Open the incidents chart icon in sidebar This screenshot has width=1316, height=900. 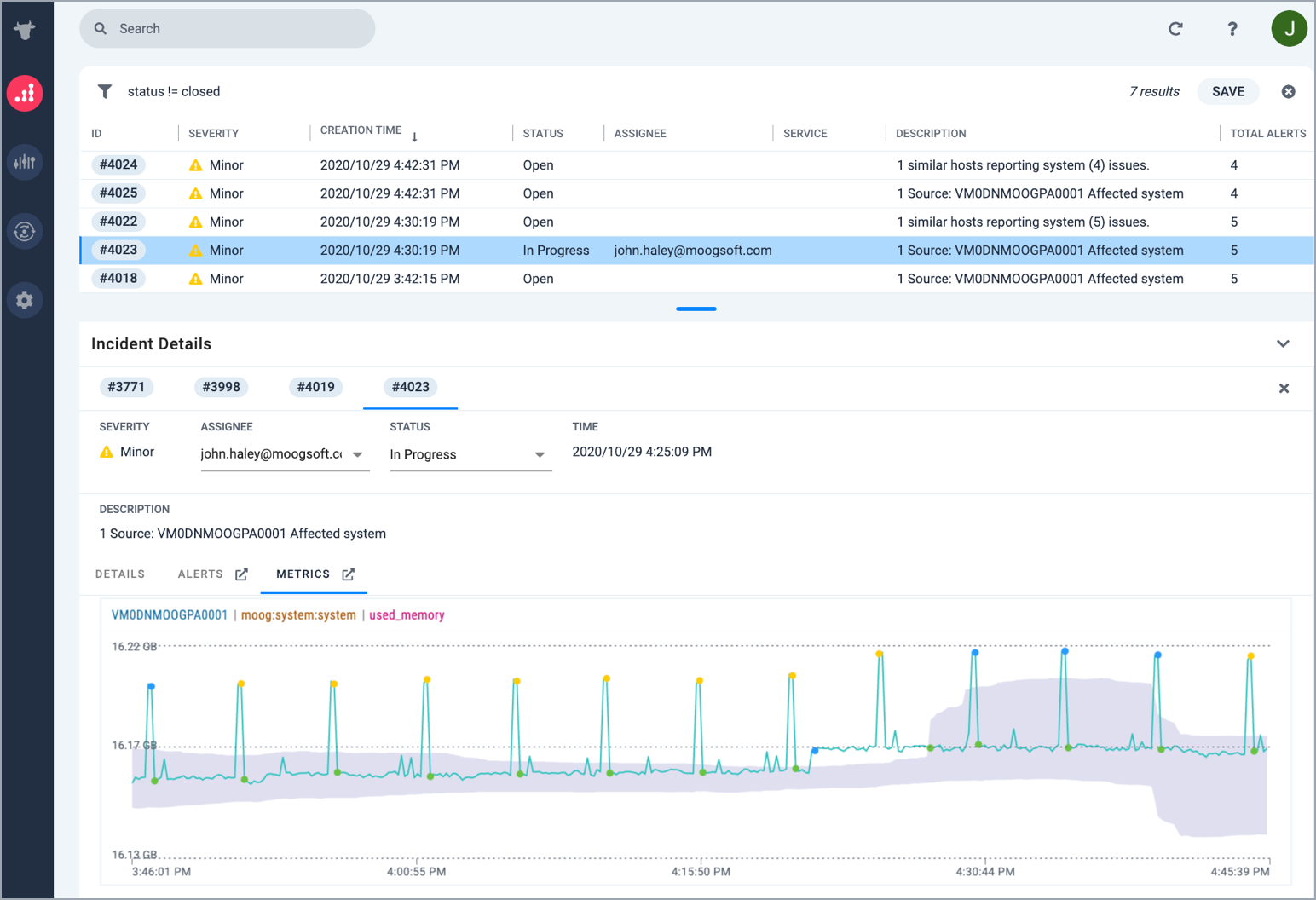click(x=25, y=93)
